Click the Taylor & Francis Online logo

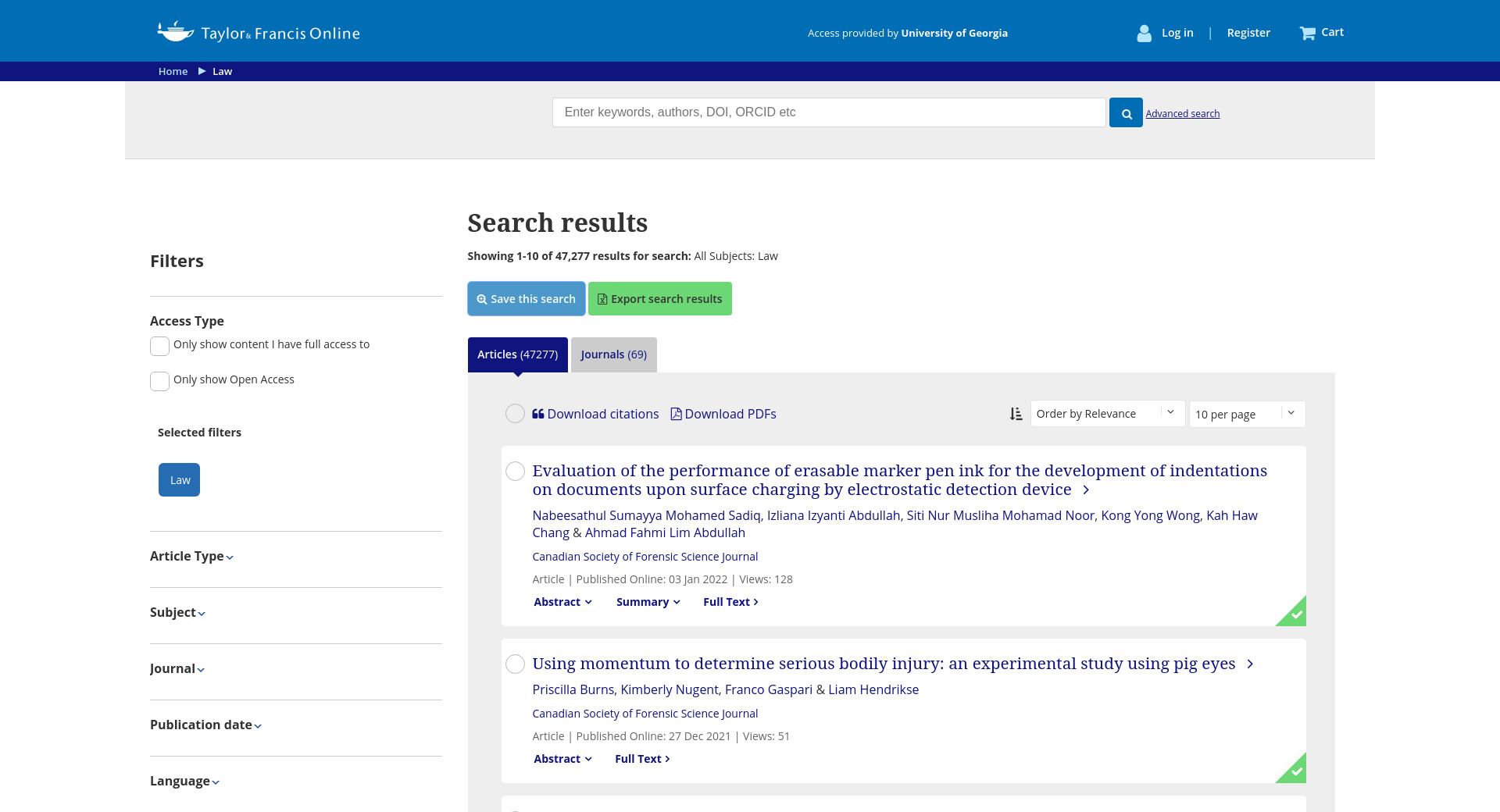pos(259,33)
